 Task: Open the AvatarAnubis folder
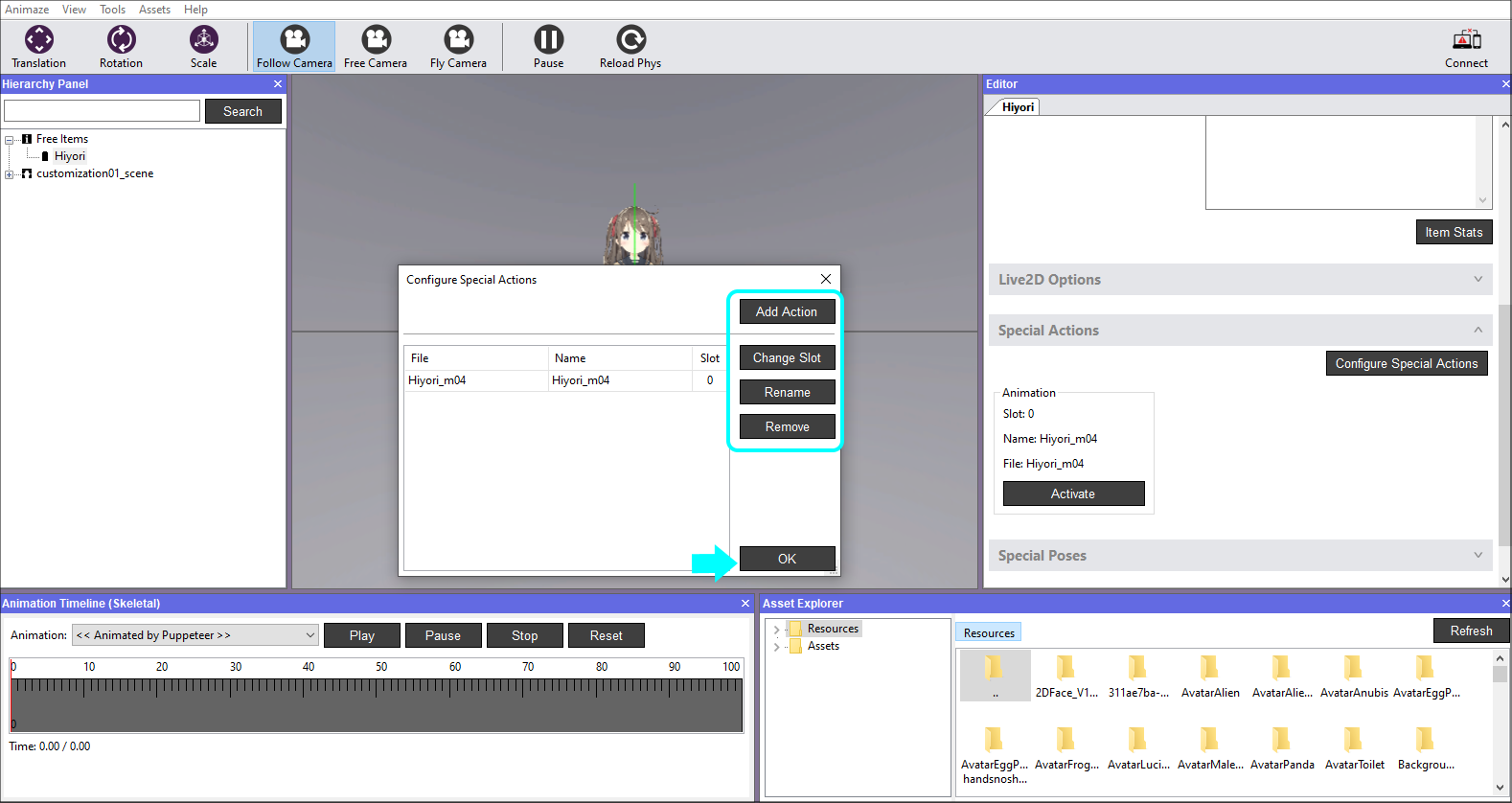(1354, 676)
